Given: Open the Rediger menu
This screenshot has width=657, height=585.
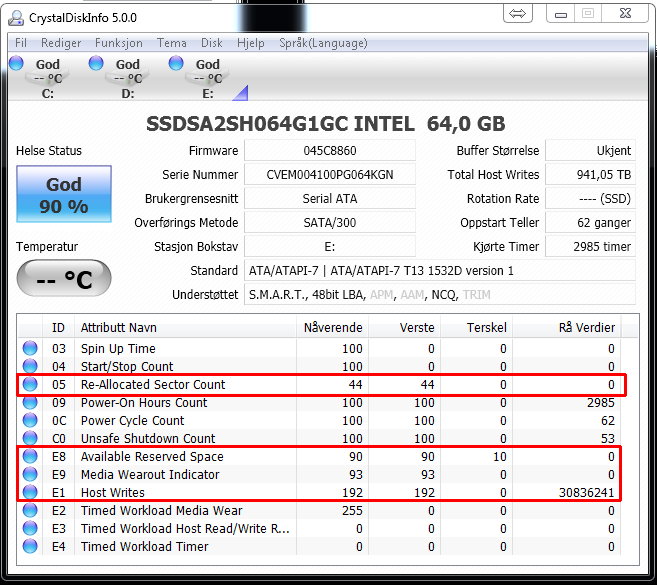Looking at the screenshot, I should [61, 43].
